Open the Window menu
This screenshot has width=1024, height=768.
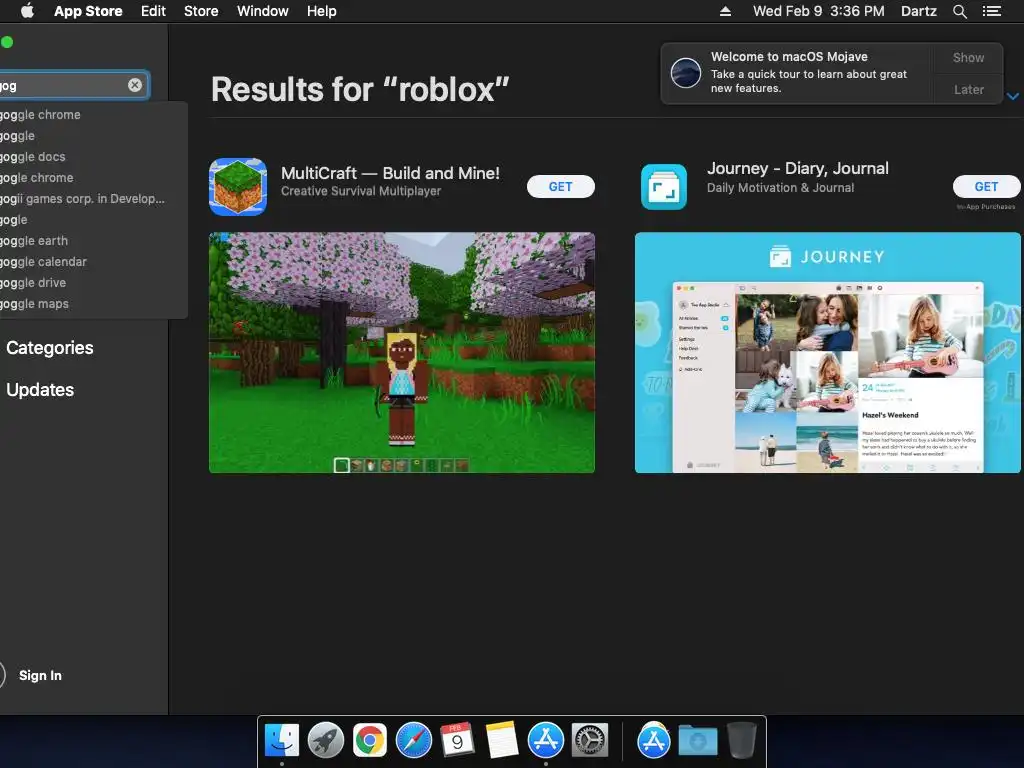click(263, 11)
